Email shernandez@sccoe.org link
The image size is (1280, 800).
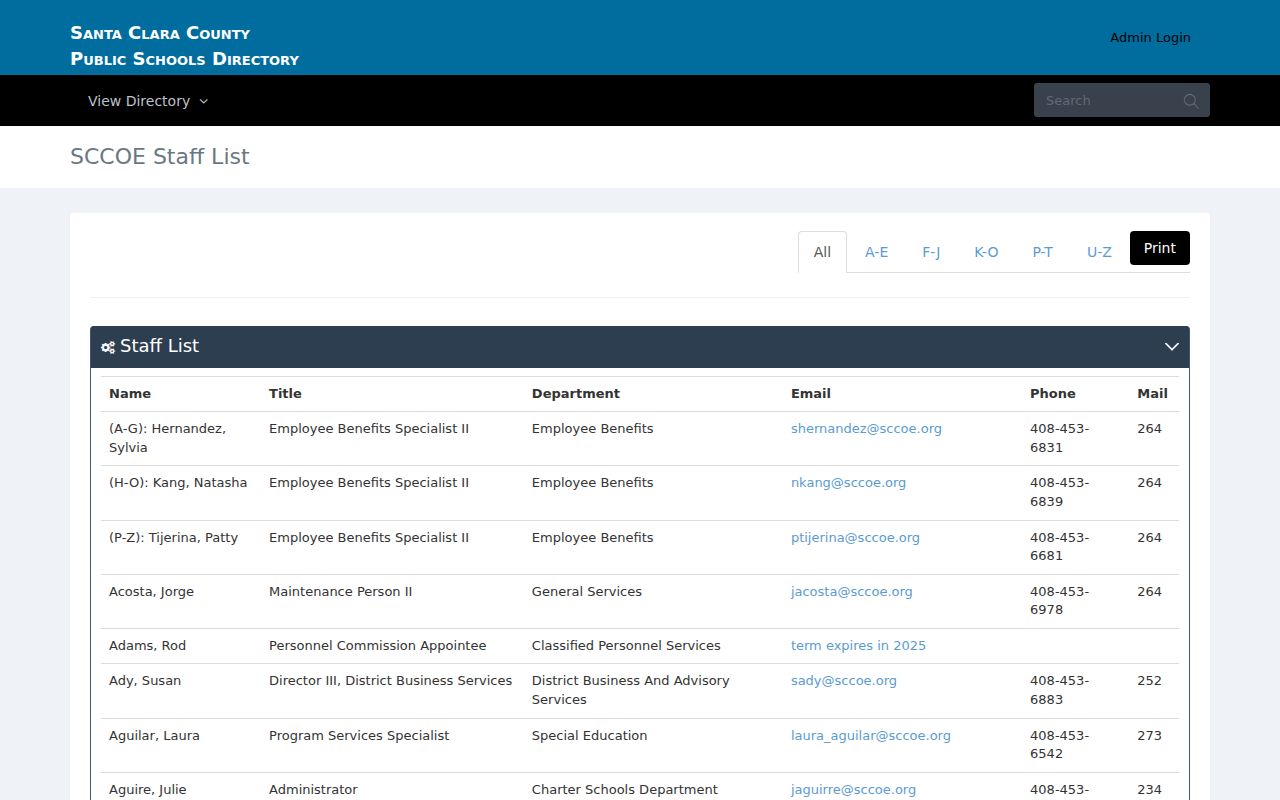tap(866, 429)
